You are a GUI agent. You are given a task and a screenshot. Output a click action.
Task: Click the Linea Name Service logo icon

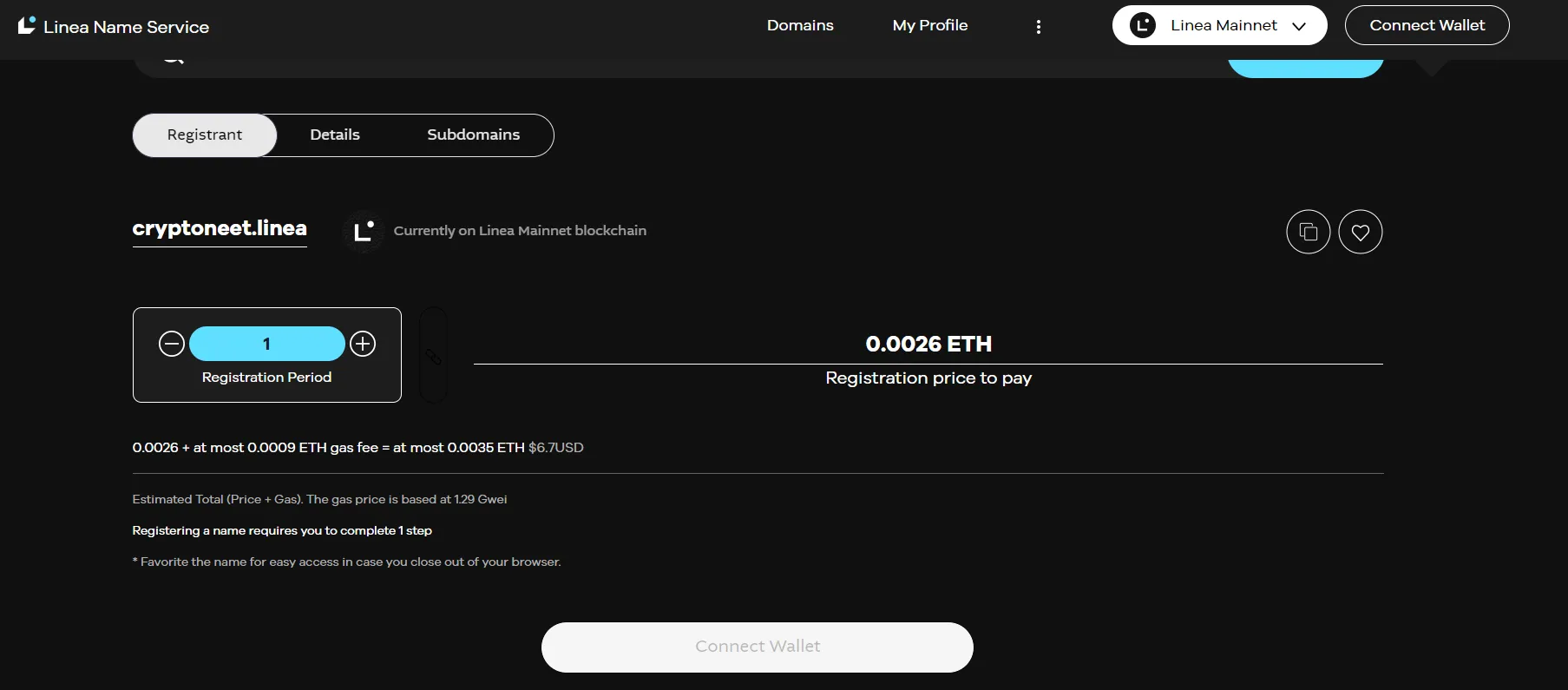click(27, 26)
